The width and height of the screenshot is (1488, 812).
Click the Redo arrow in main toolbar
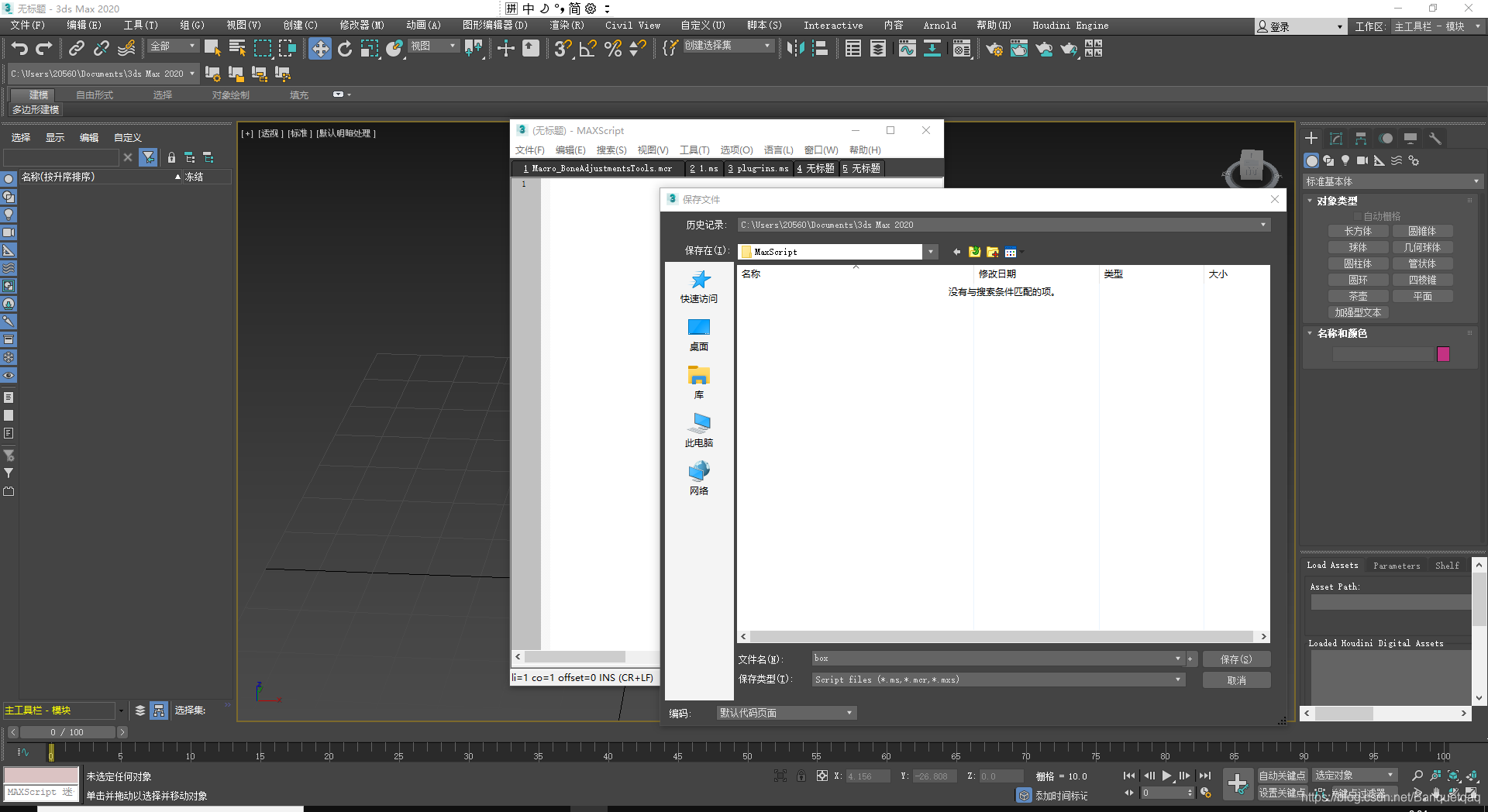pos(44,49)
